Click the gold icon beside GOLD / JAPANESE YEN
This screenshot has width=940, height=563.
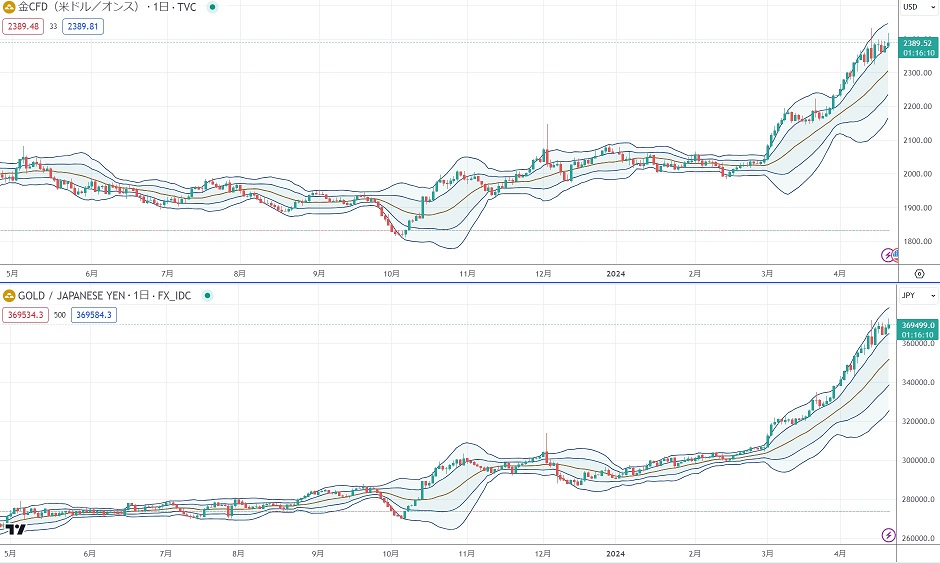tap(10, 296)
